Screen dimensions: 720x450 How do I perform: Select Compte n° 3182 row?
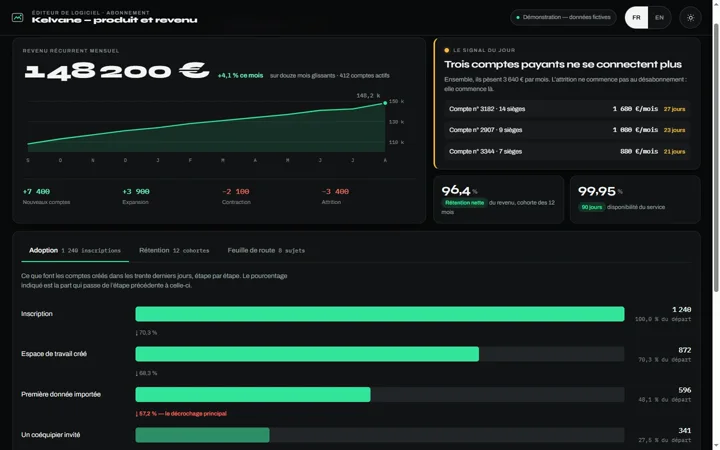pos(567,109)
